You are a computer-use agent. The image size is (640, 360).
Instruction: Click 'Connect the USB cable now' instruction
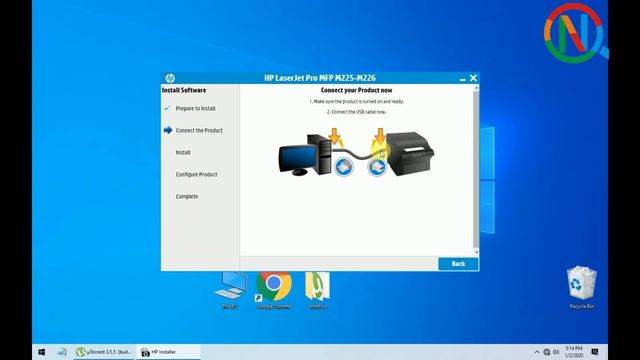(356, 112)
